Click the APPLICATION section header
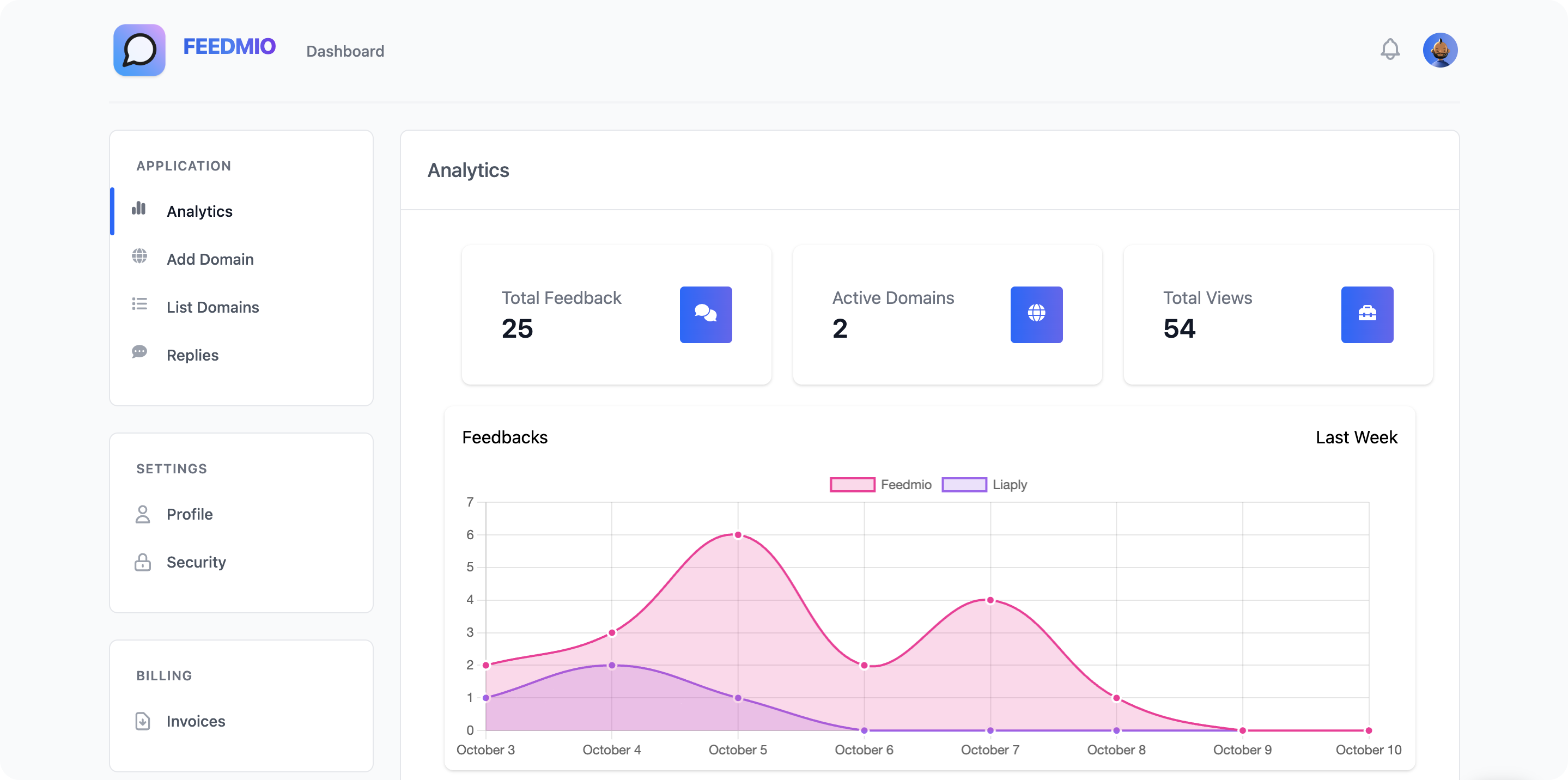 pos(184,166)
